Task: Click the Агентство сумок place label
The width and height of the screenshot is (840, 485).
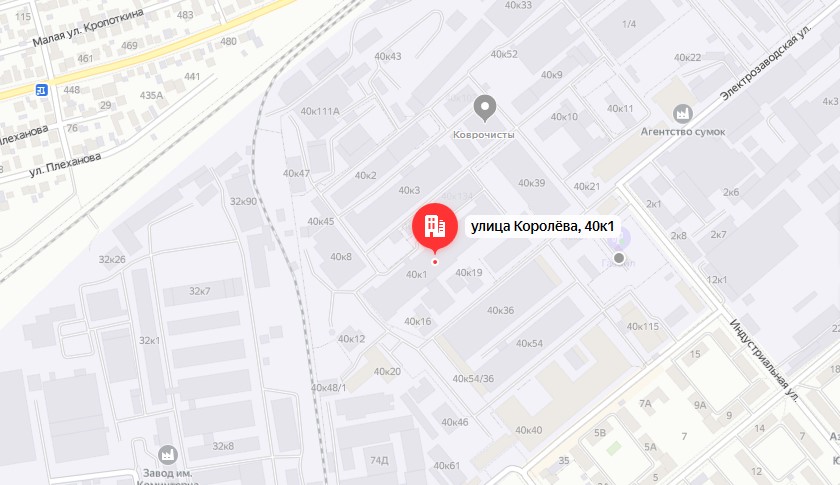Action: [683, 131]
